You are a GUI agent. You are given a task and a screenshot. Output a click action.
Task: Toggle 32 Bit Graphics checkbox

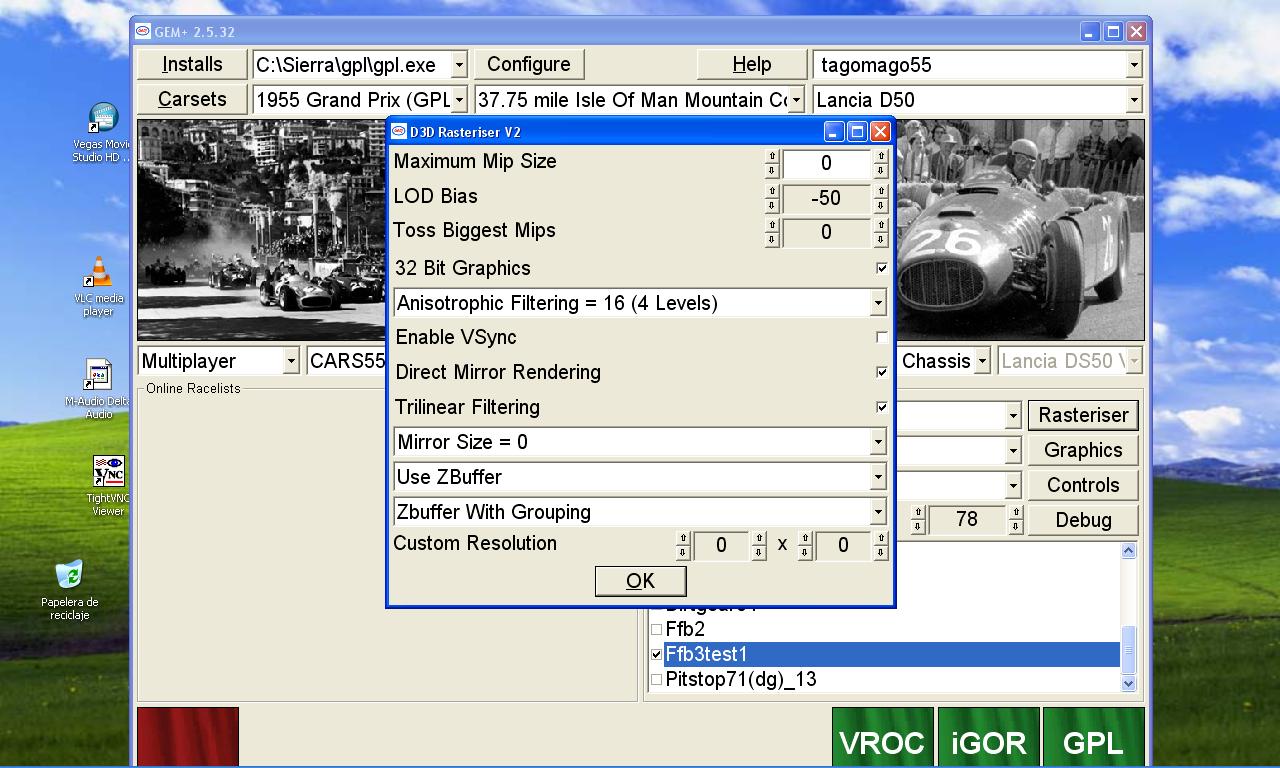pyautogui.click(x=881, y=268)
